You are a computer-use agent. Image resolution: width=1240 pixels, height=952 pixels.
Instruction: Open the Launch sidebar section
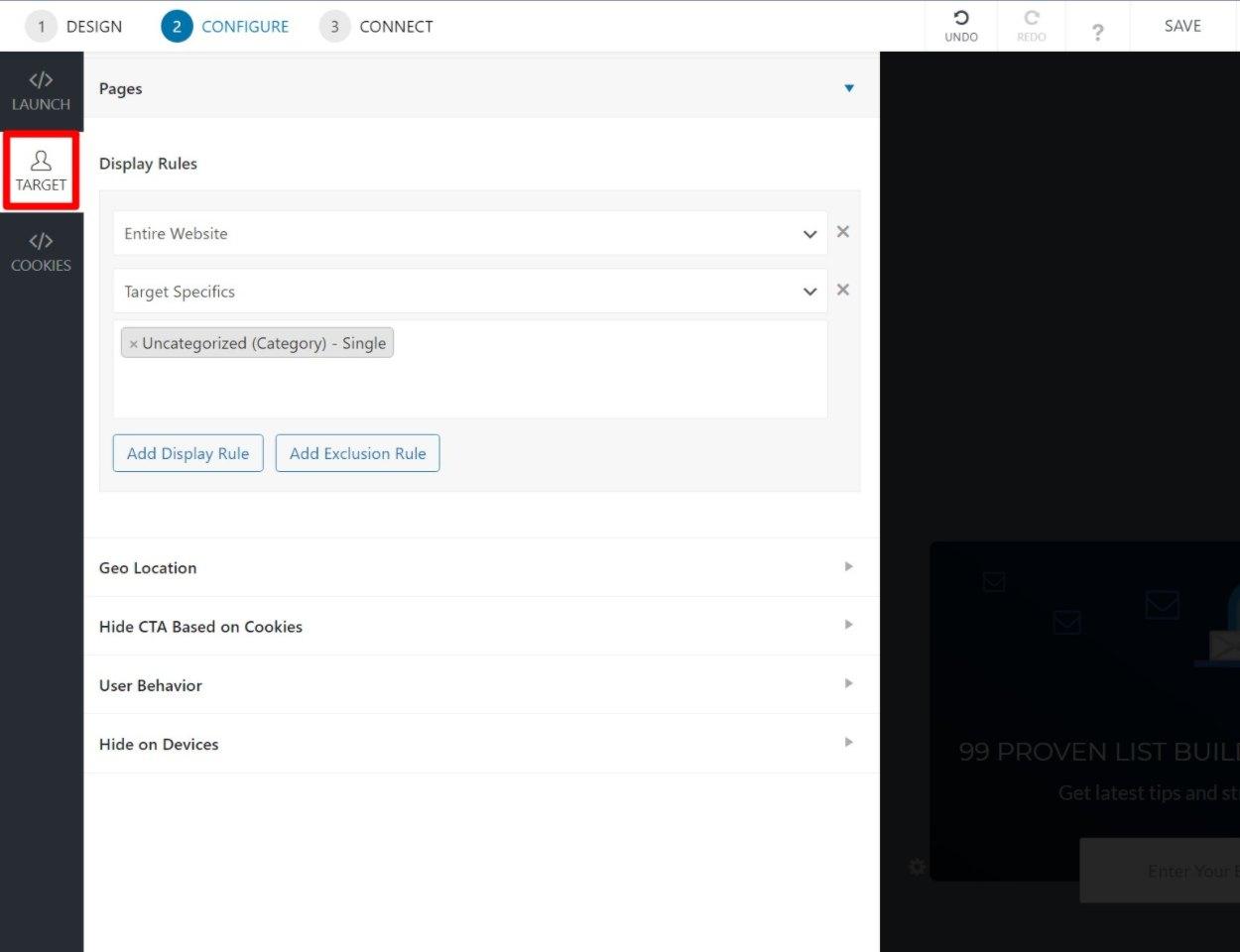(x=41, y=90)
